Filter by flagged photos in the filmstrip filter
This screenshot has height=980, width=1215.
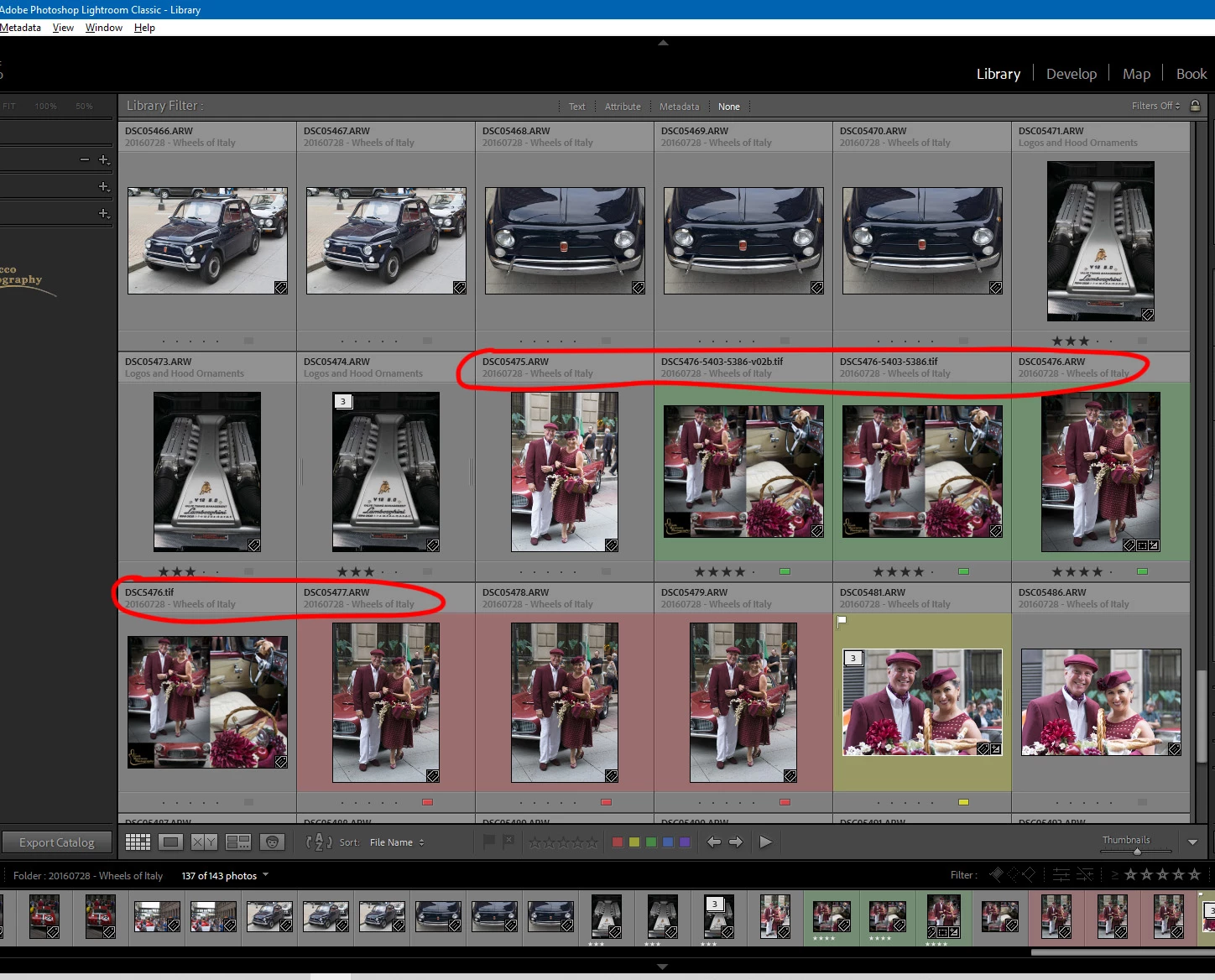tap(996, 874)
